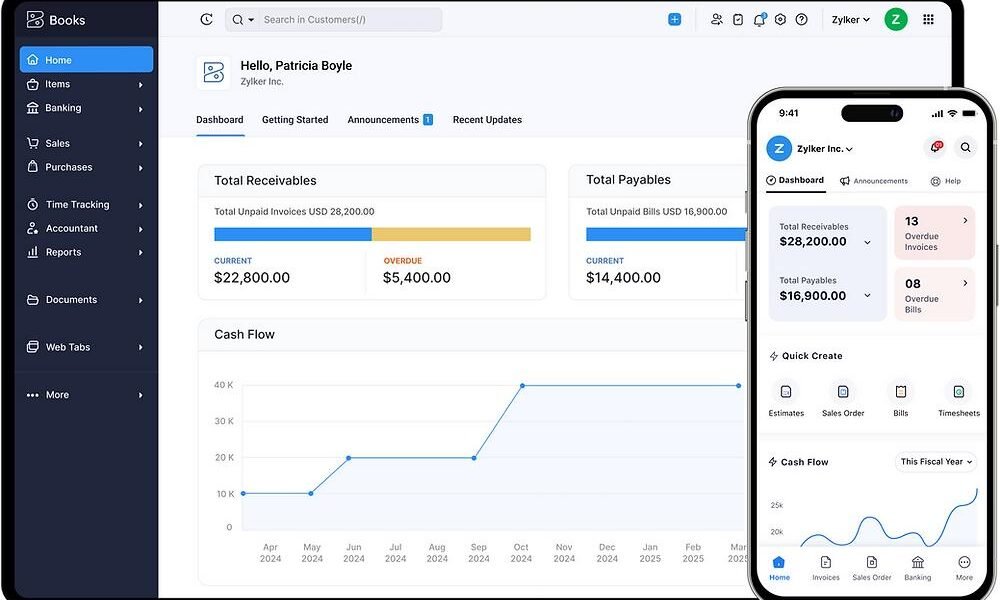Expand Accountant menu in sidebar
1000x600 pixels.
86,228
